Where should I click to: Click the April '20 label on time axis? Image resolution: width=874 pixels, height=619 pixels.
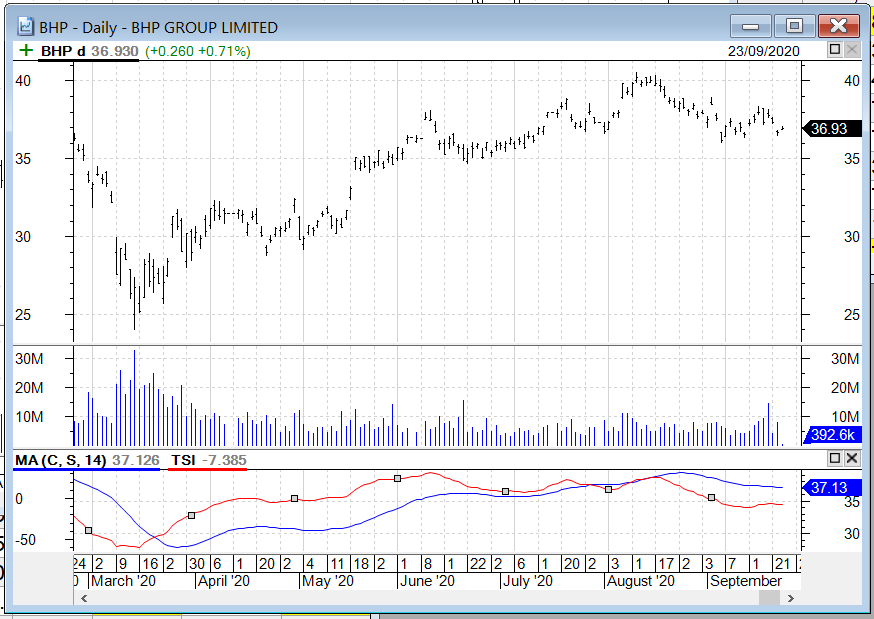pyautogui.click(x=224, y=581)
